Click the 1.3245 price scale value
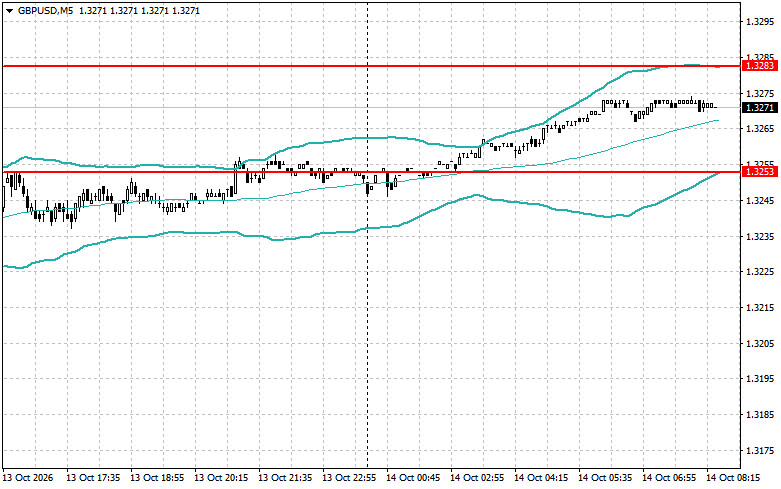Screen dimensions: 781x489 [x=760, y=200]
